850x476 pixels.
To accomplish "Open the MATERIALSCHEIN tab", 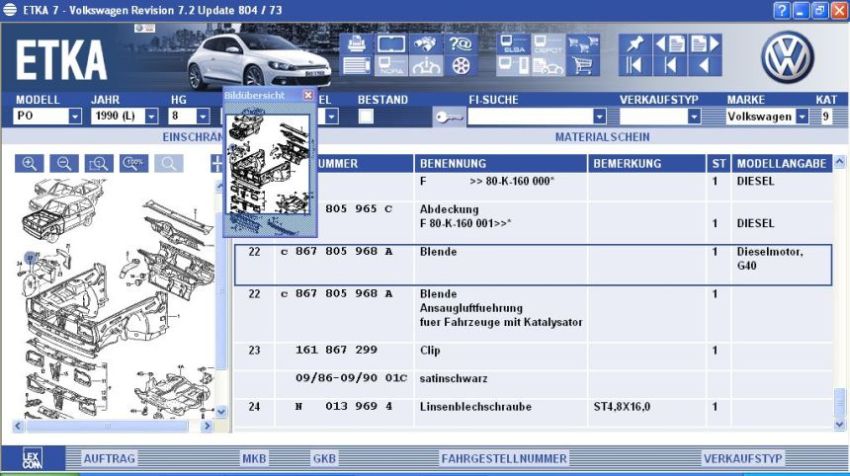I will [x=602, y=137].
